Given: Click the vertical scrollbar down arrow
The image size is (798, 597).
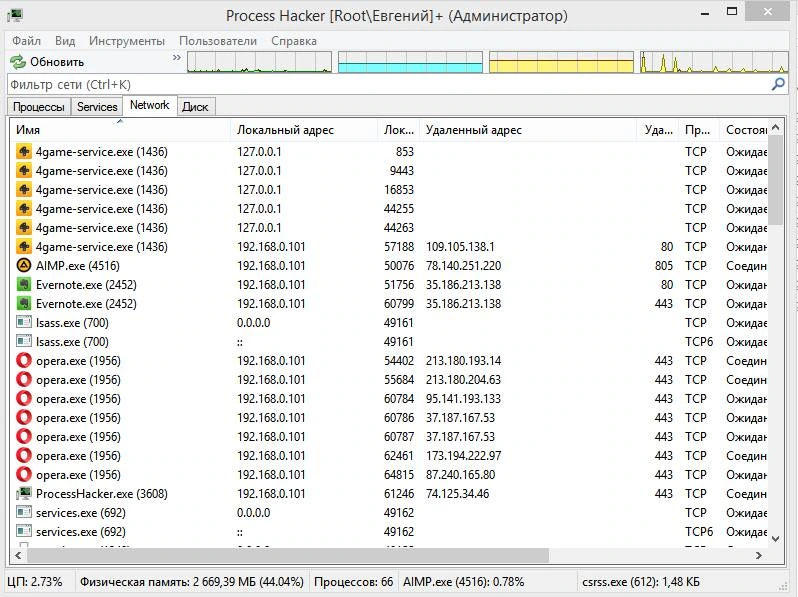Looking at the screenshot, I should [x=776, y=538].
